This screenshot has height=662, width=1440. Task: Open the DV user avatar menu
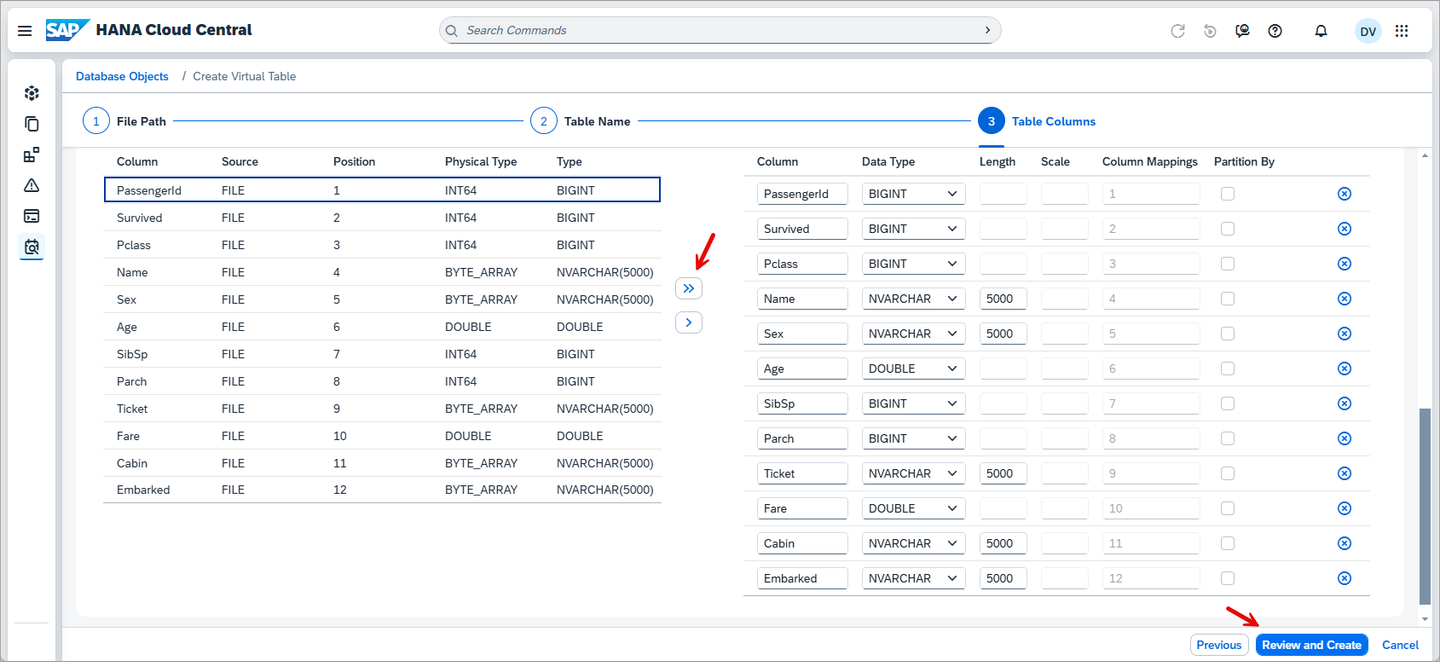point(1368,31)
